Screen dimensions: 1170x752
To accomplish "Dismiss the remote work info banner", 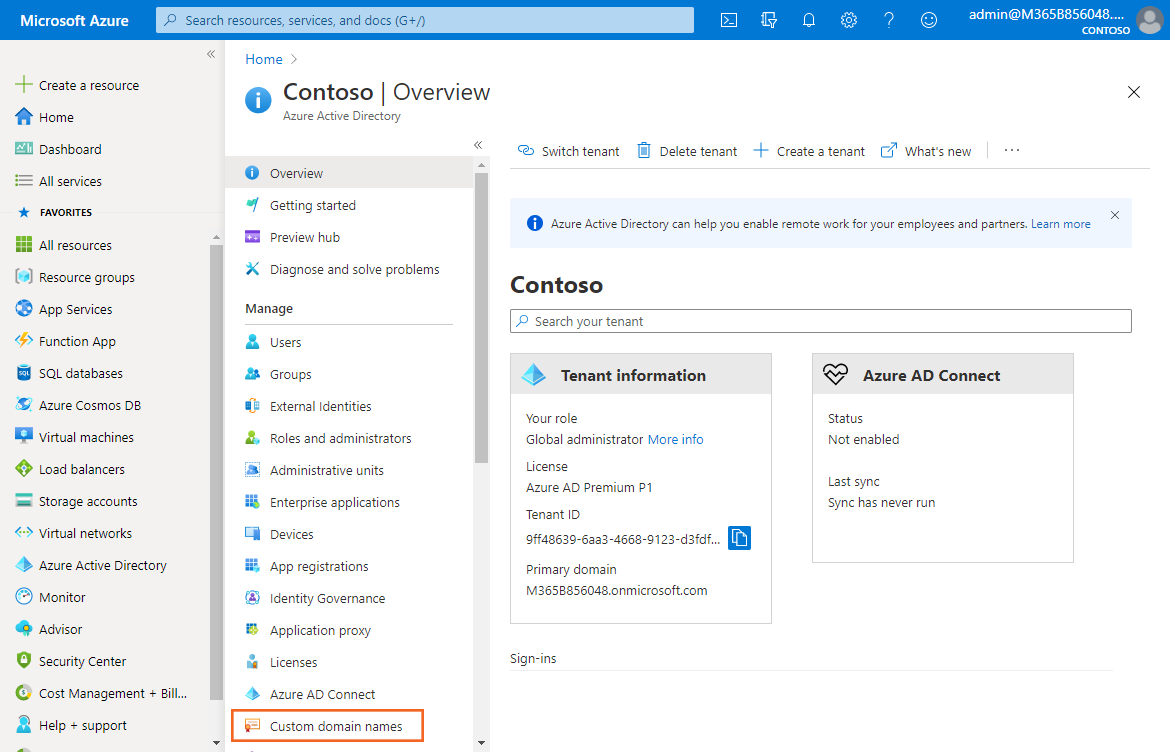I will pos(1115,215).
